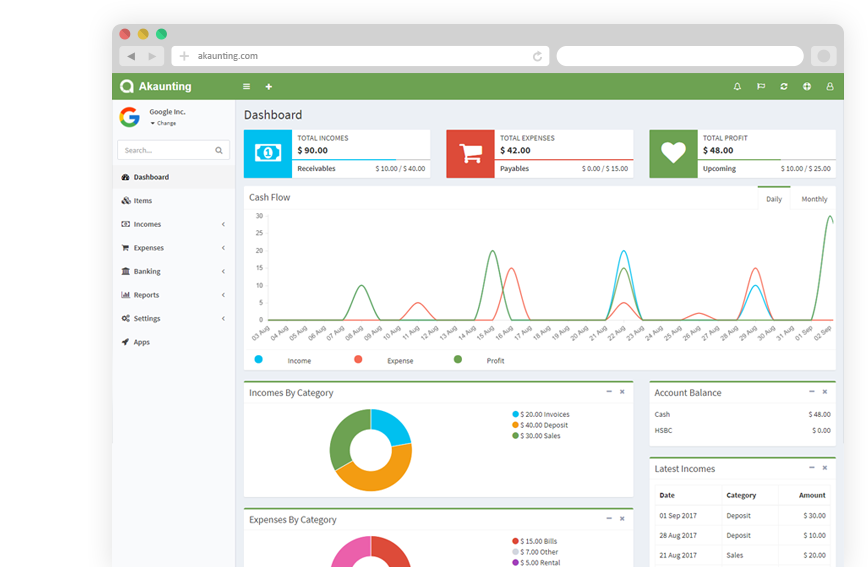Toggle $7.00 Other legend entry
This screenshot has height=567, width=868.
pos(535,552)
